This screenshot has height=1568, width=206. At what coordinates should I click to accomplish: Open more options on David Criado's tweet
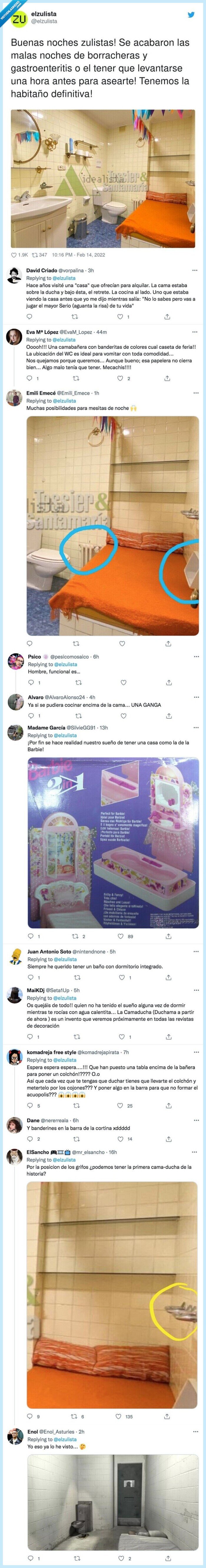(x=195, y=270)
